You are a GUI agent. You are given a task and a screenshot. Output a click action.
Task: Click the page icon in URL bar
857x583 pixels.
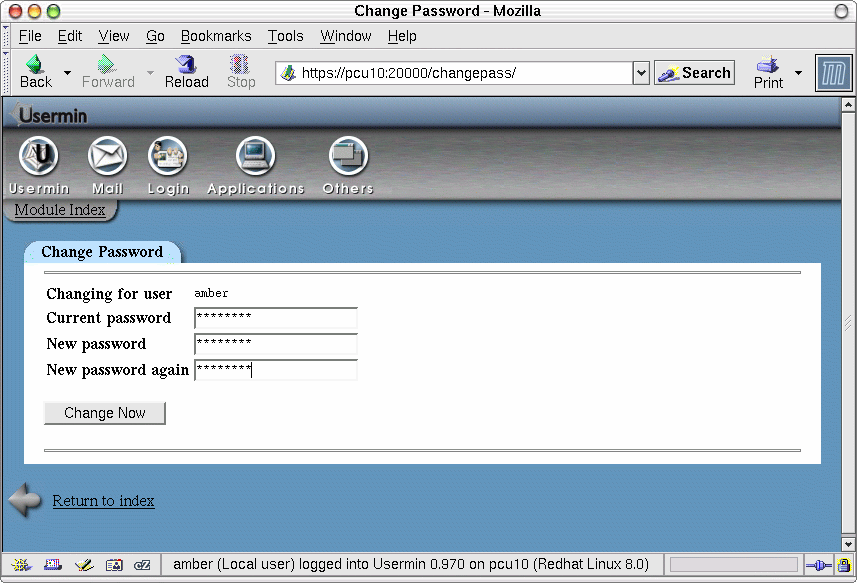tap(287, 73)
